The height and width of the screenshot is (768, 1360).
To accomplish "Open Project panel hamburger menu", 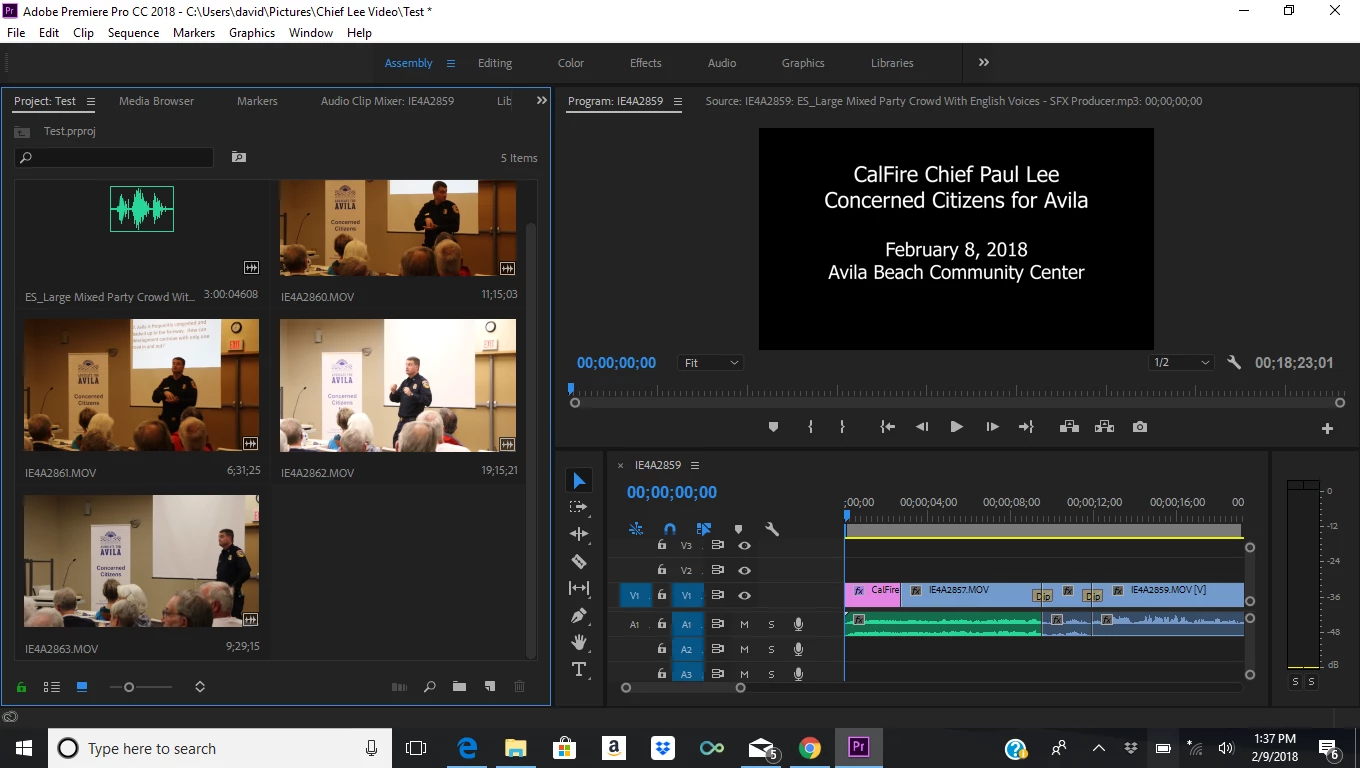I will pos(91,101).
